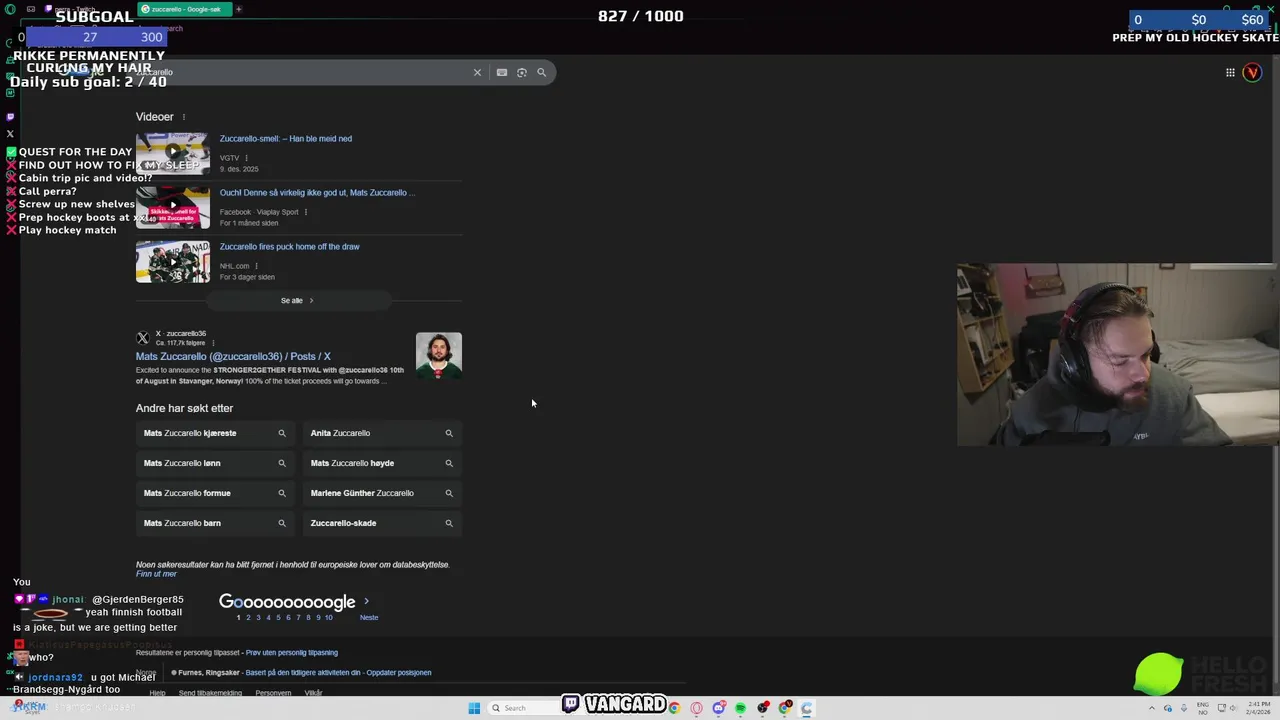Open 'Ouch! Denne så virkelig ikke god ut' link
This screenshot has width=1280, height=720.
(x=317, y=193)
